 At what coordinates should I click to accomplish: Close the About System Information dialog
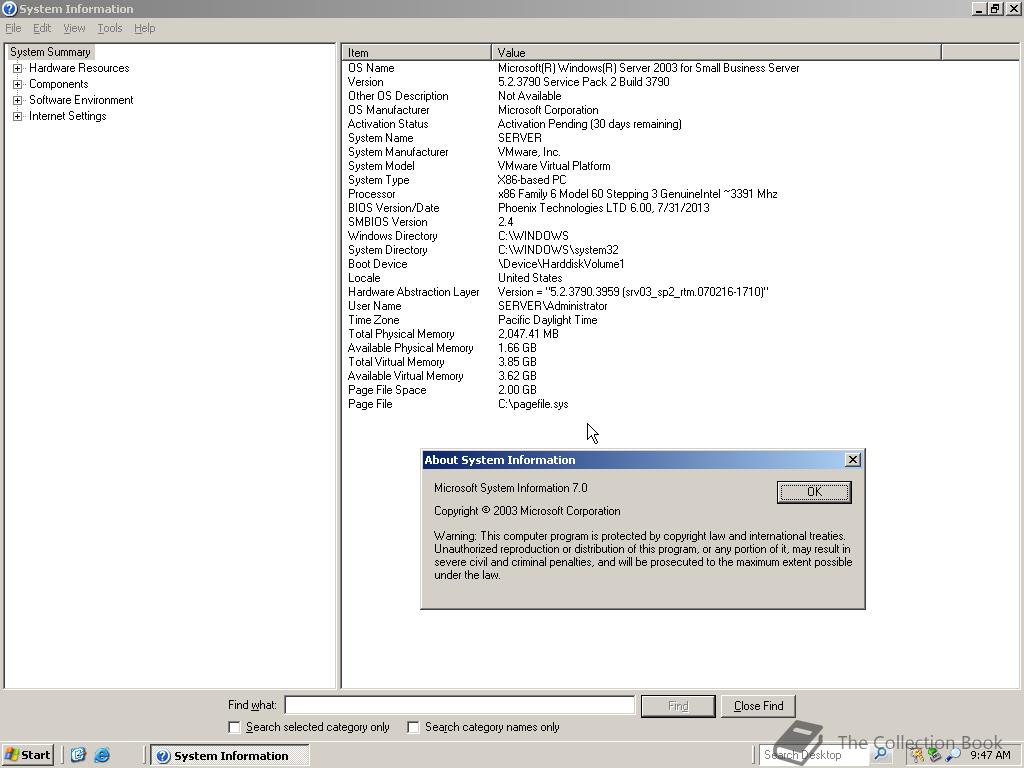[852, 460]
